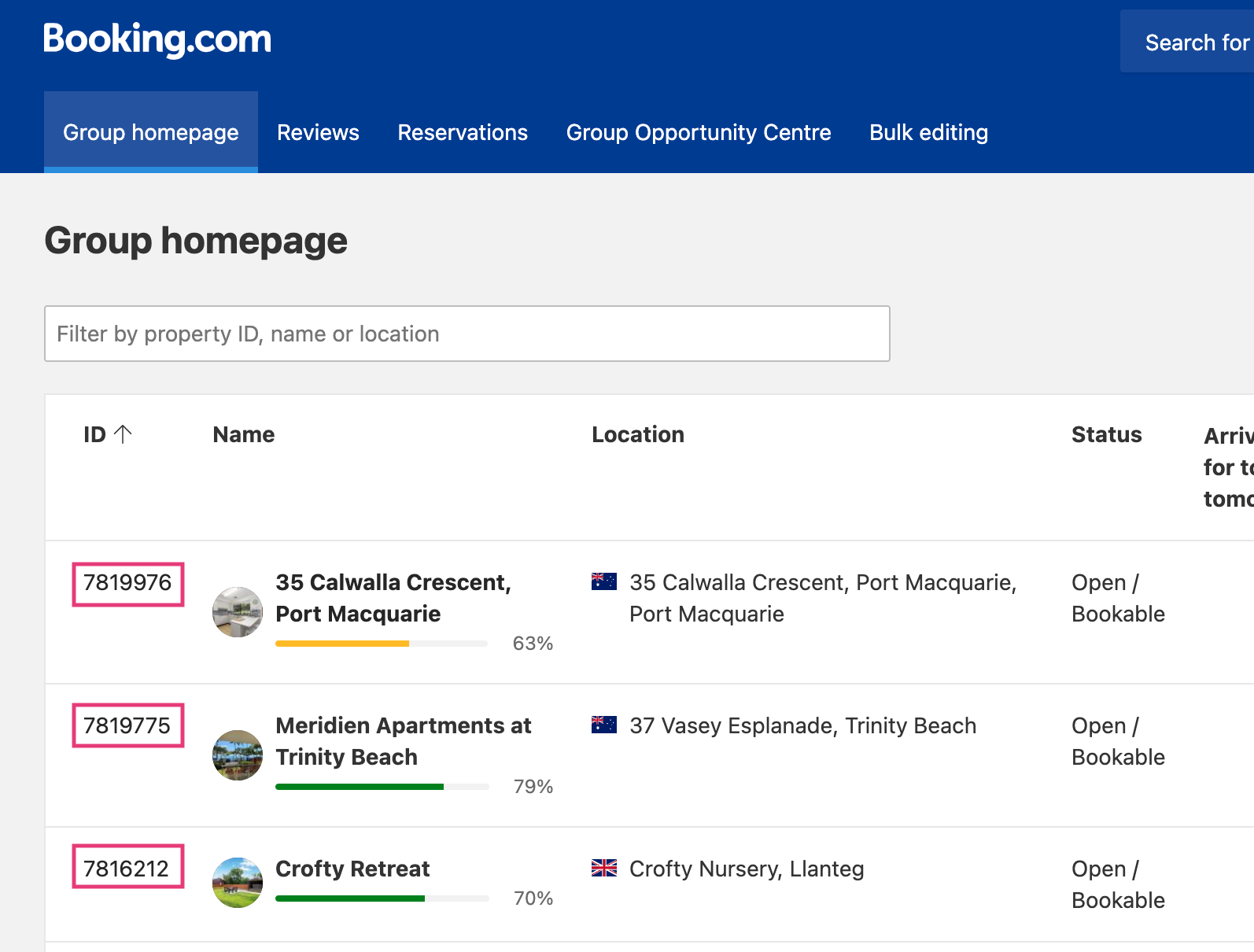Click the 63% score bar for Calwalla Crescent
The width and height of the screenshot is (1254, 952).
point(382,644)
